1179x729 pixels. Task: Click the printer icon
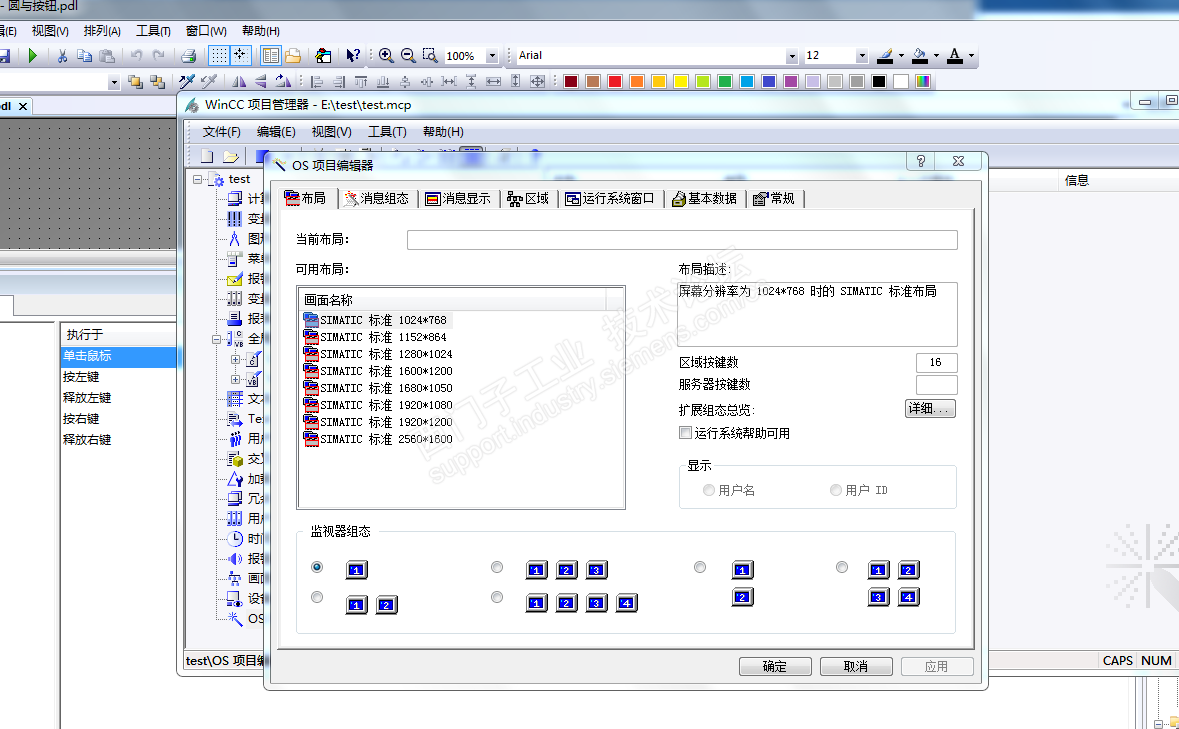(x=189, y=56)
